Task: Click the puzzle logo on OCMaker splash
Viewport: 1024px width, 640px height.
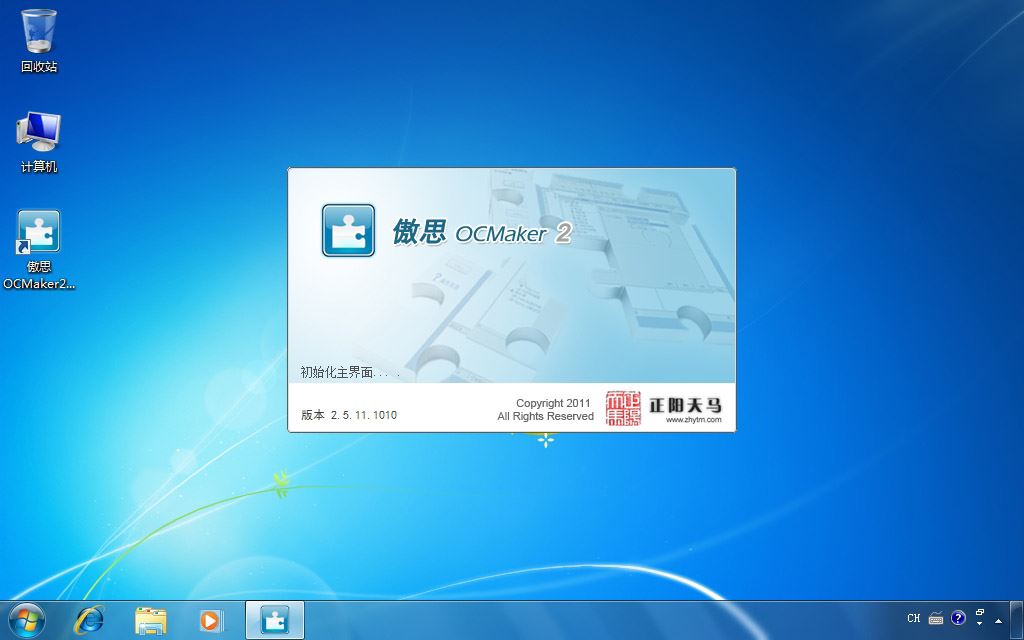Action: tap(348, 231)
